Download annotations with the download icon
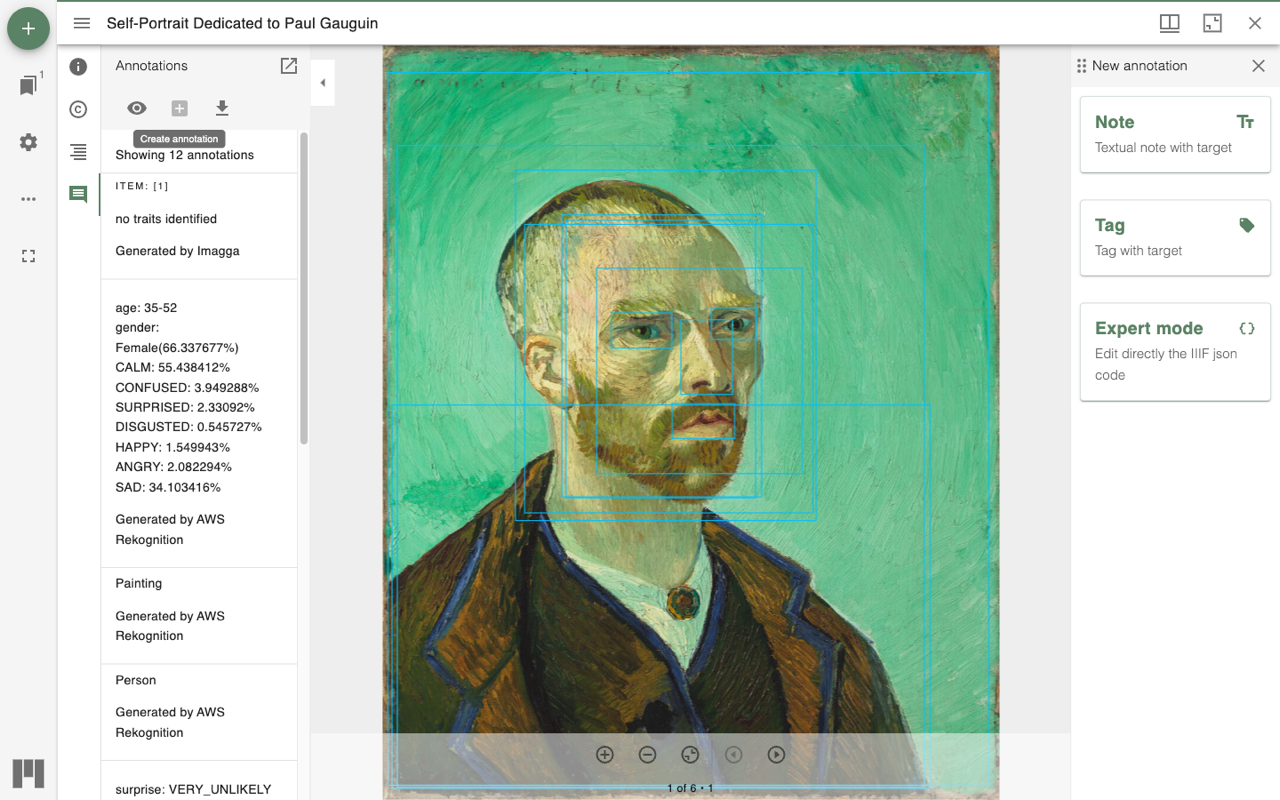The image size is (1280, 800). (x=222, y=108)
